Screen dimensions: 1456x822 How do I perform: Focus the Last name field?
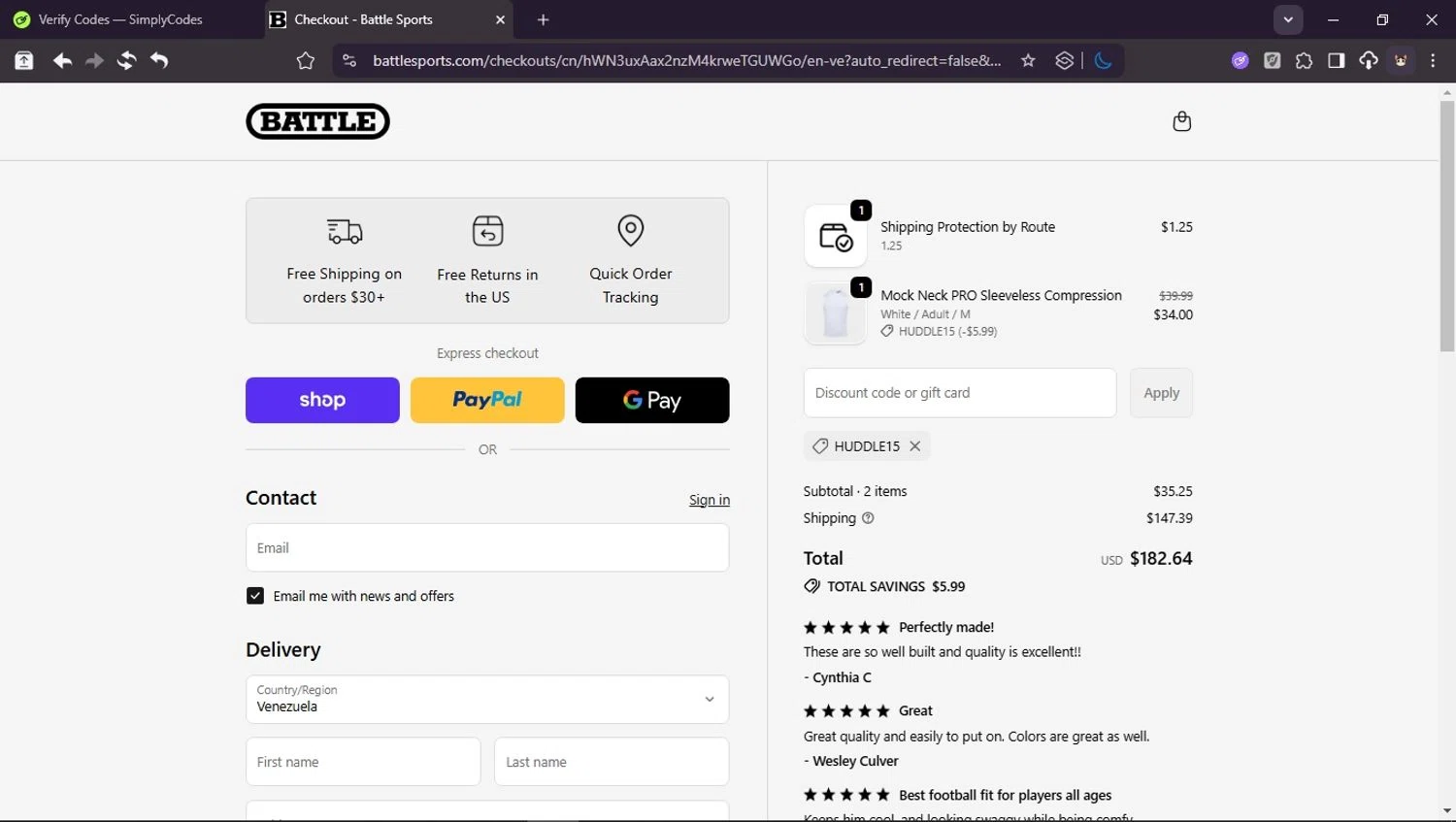[x=612, y=762]
